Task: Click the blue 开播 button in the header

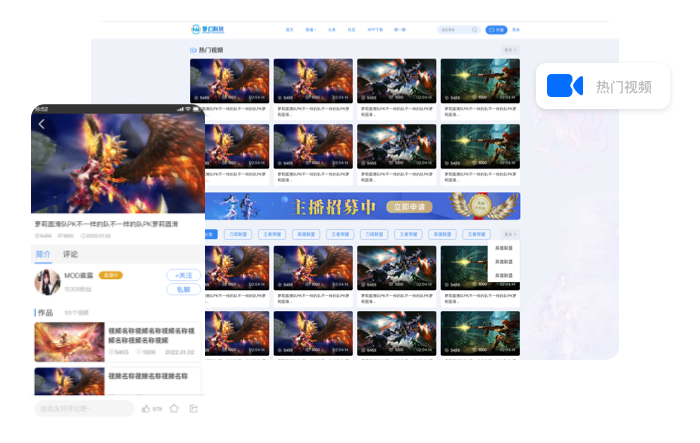Action: (x=496, y=30)
